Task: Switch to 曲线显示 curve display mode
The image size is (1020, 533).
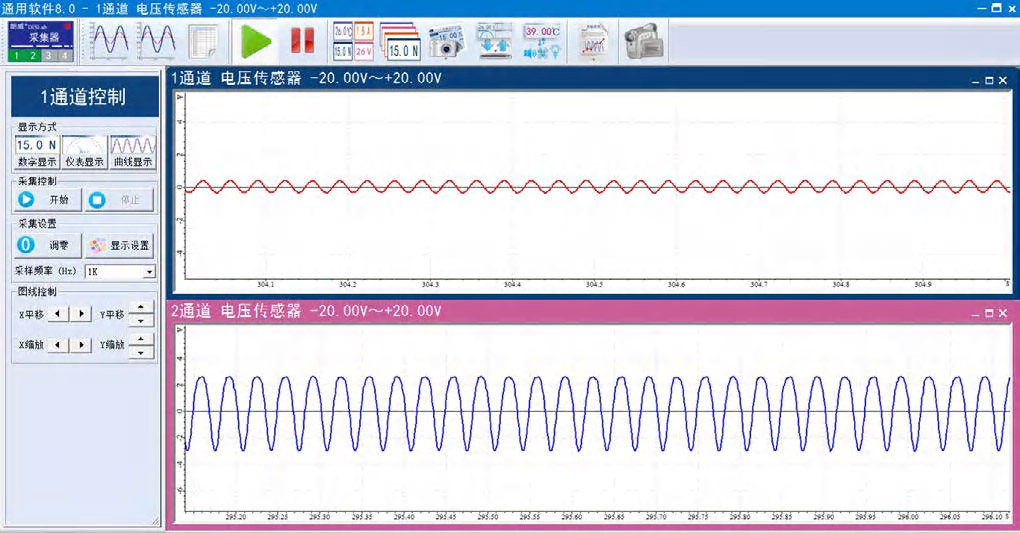Action: (x=133, y=152)
